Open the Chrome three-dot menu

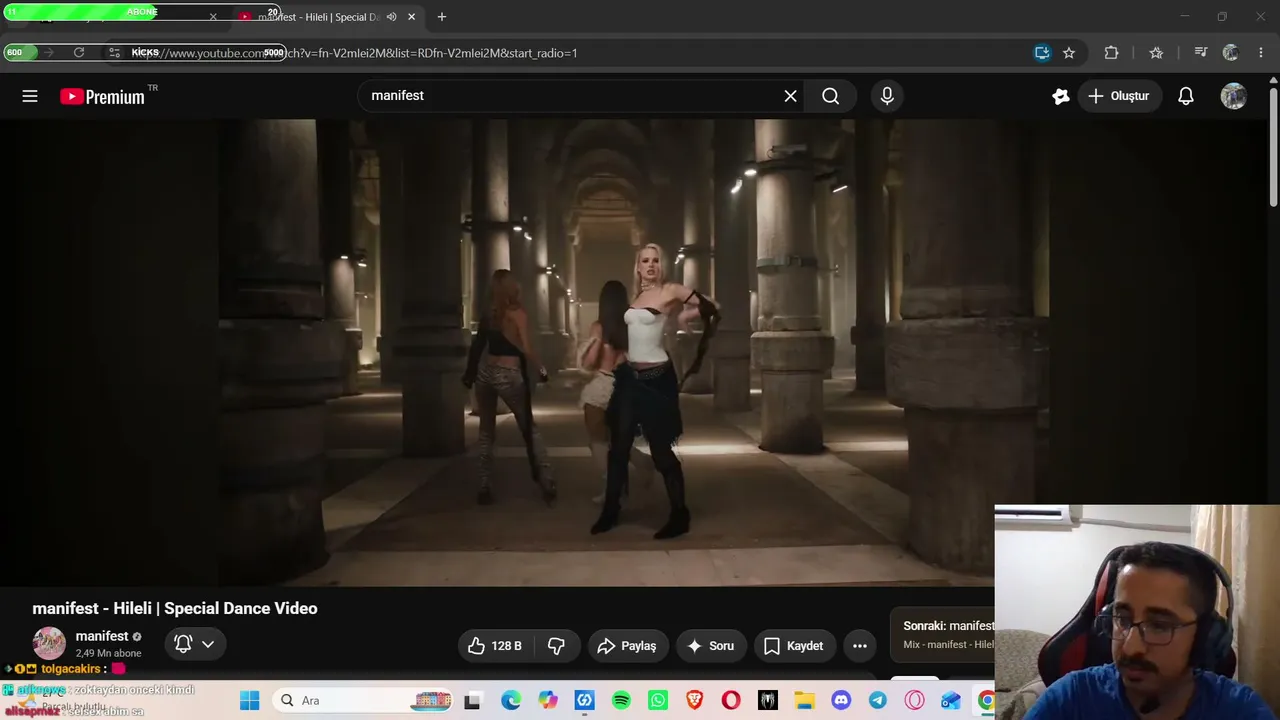pyautogui.click(x=1260, y=53)
